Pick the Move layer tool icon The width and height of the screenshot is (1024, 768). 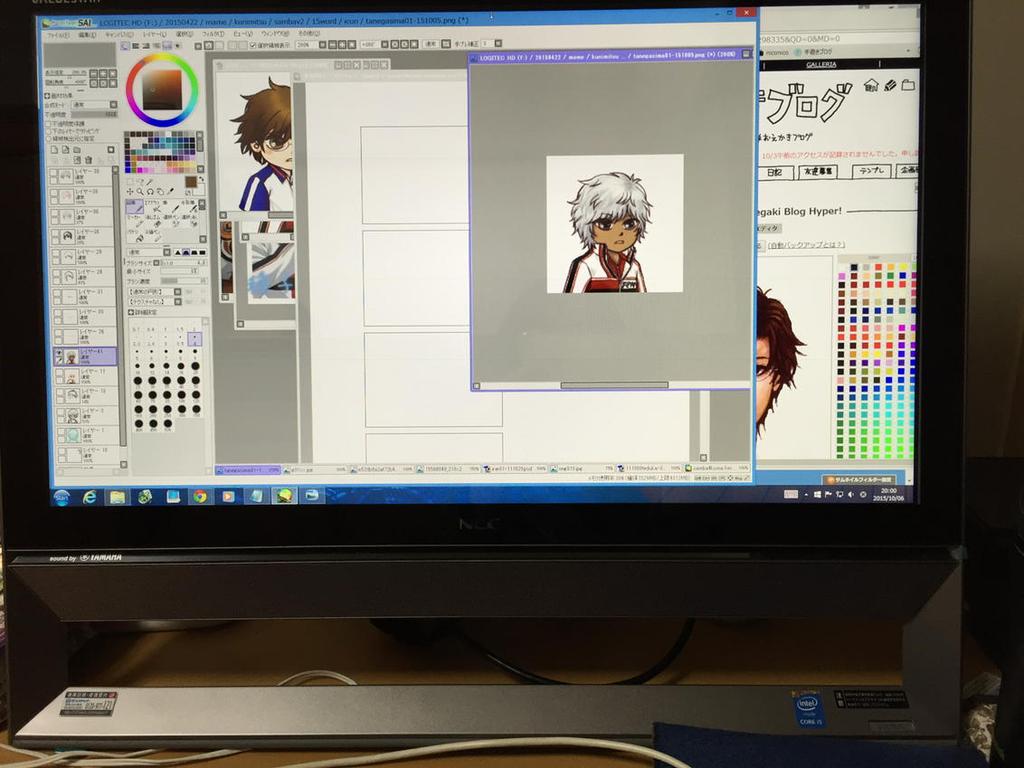click(129, 192)
